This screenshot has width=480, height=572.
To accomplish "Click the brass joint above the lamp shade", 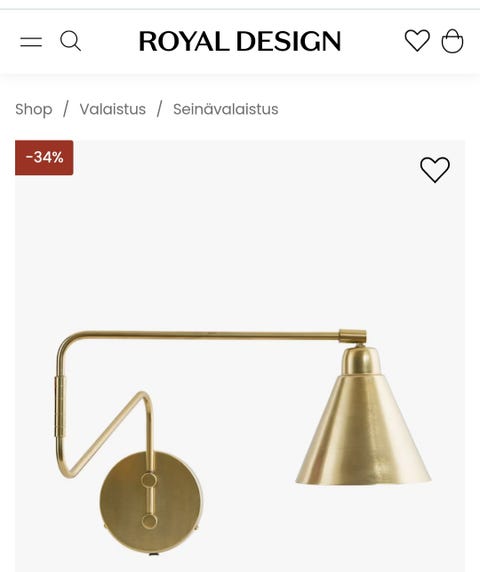I will pyautogui.click(x=352, y=336).
